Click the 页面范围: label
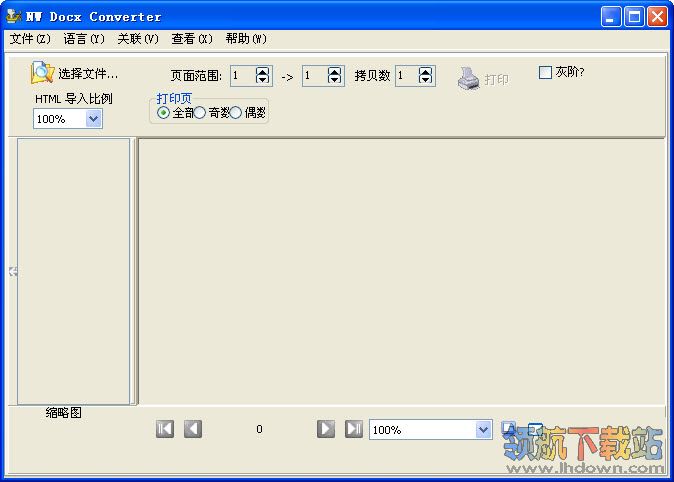 pos(196,76)
